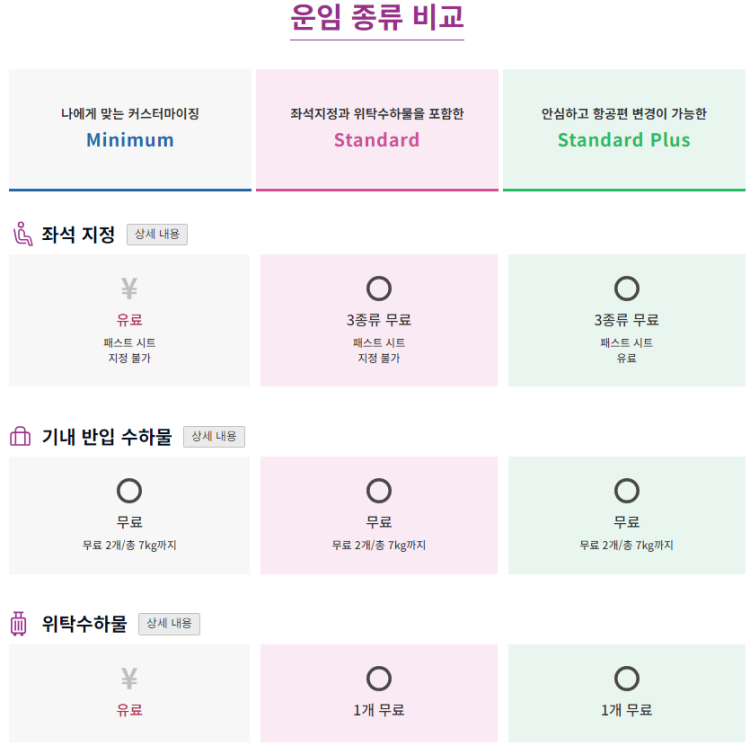The image size is (750, 746).
Task: Open 상세 내용 for 좌석 지정
Action: (157, 234)
